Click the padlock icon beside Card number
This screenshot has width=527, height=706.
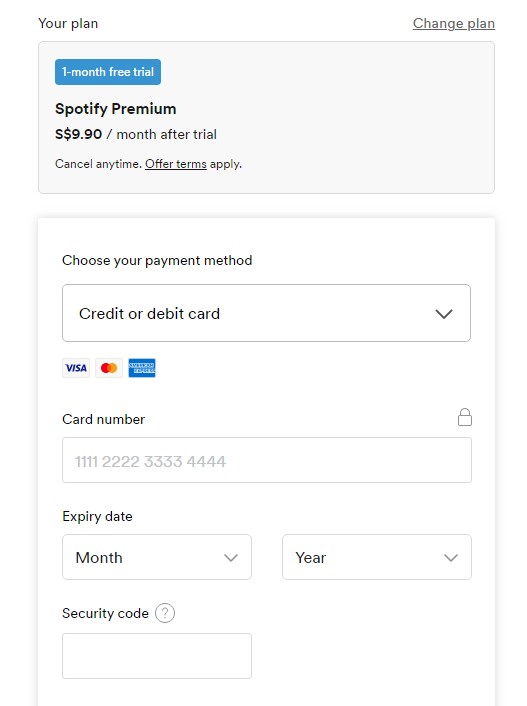click(x=465, y=417)
